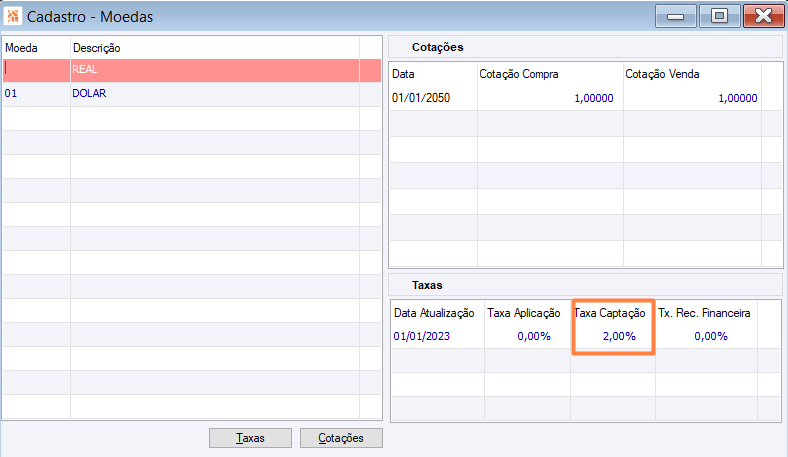Click the 01 currency code cell
This screenshot has height=457, width=788.
pos(37,94)
